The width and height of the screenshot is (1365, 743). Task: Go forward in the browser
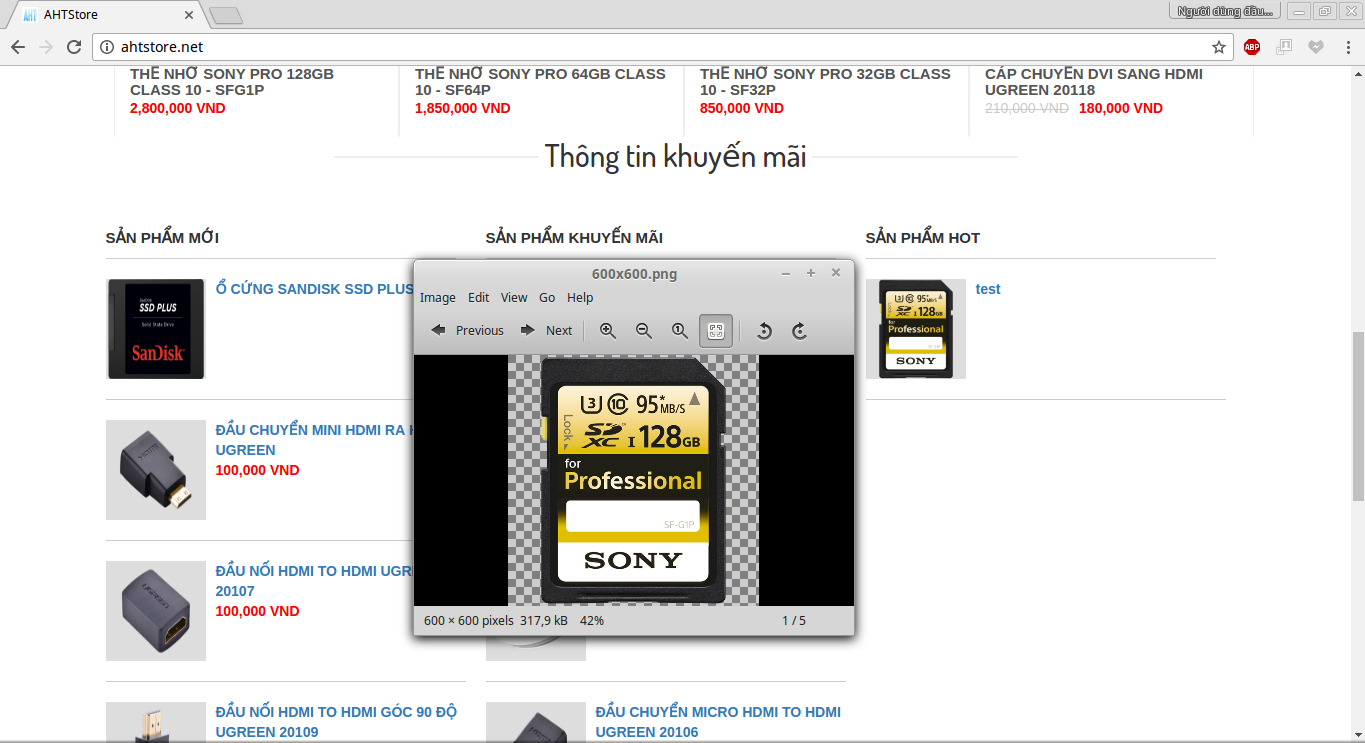coord(46,47)
